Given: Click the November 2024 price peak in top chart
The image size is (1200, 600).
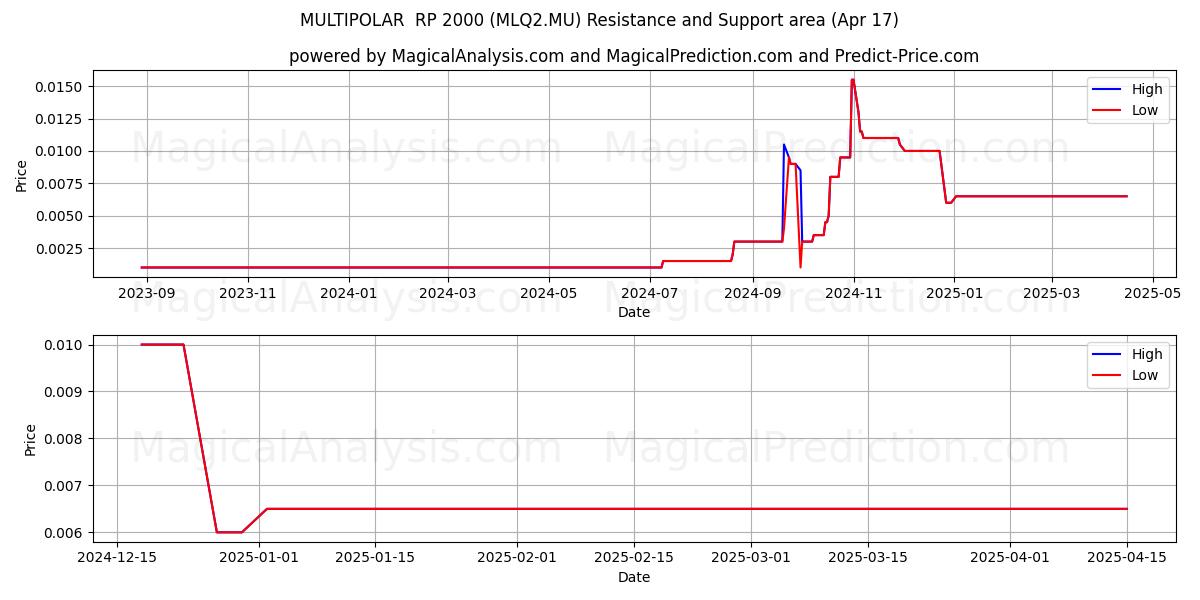Looking at the screenshot, I should coord(852,80).
